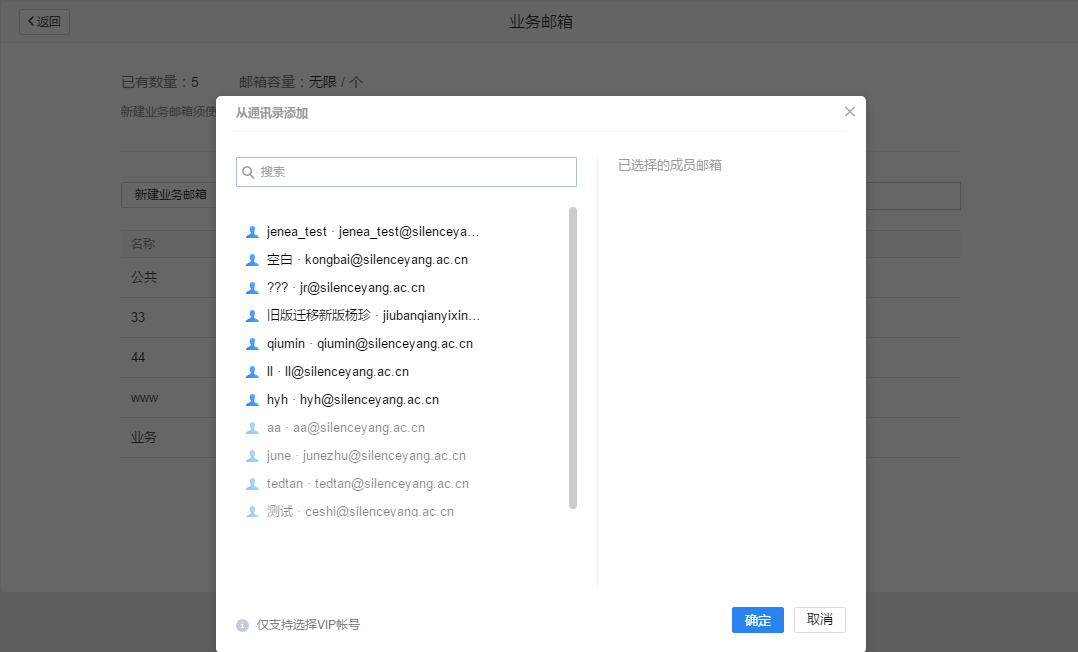1078x652 pixels.
Task: Click the 新建业务邮箱 button
Action: click(172, 194)
